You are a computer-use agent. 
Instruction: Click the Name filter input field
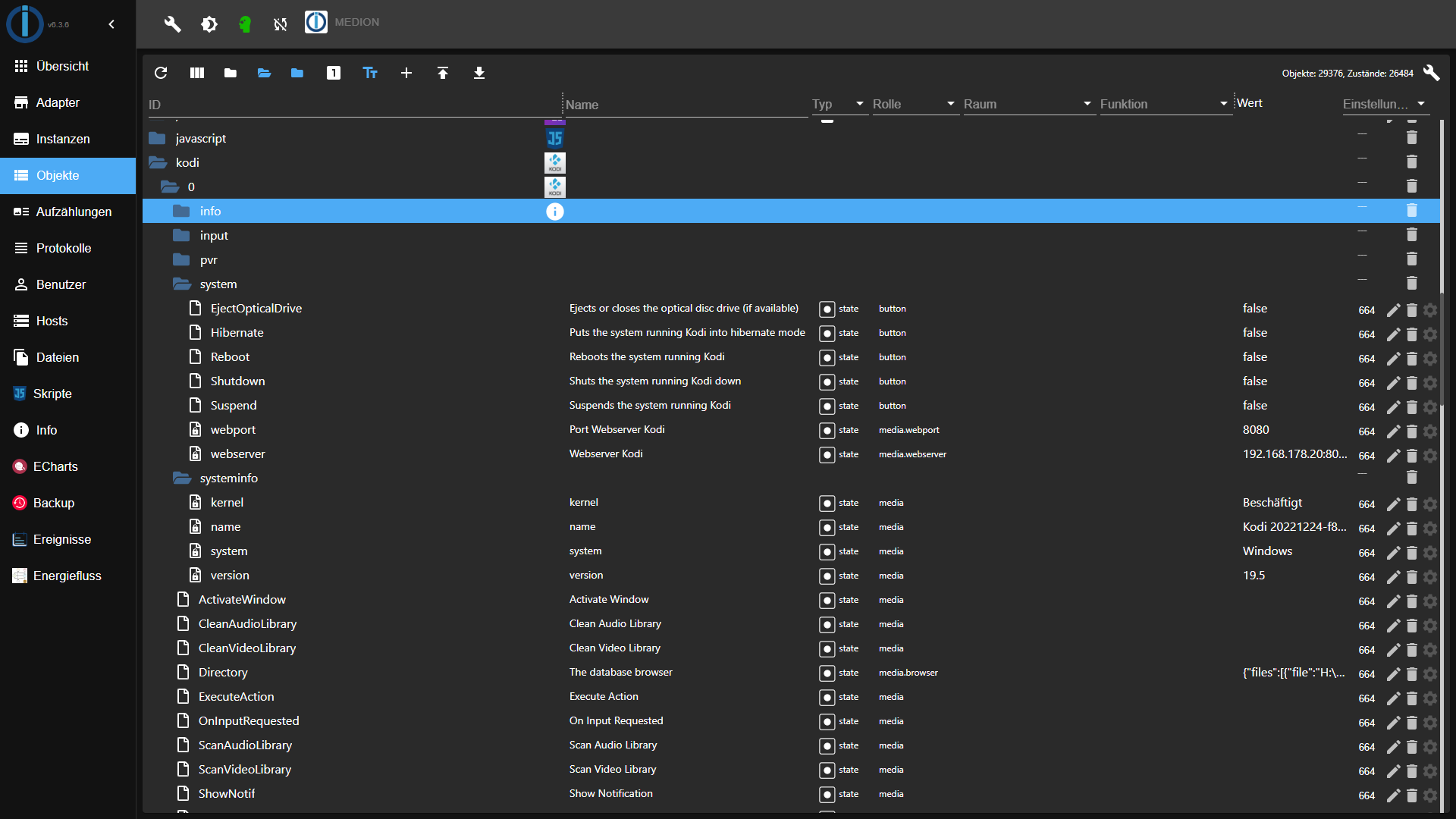click(686, 105)
